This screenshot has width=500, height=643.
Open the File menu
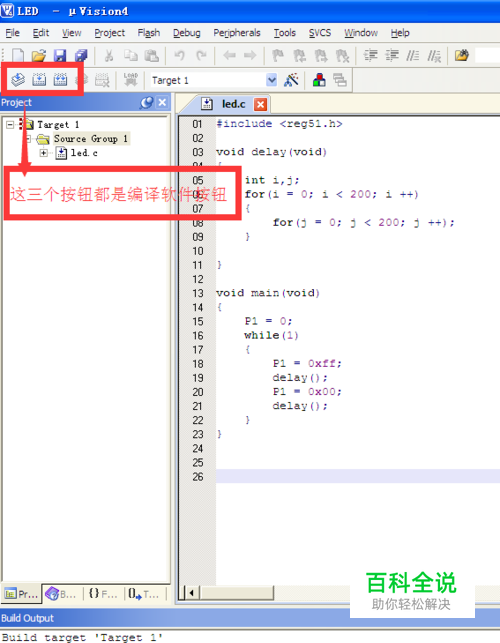click(x=12, y=33)
